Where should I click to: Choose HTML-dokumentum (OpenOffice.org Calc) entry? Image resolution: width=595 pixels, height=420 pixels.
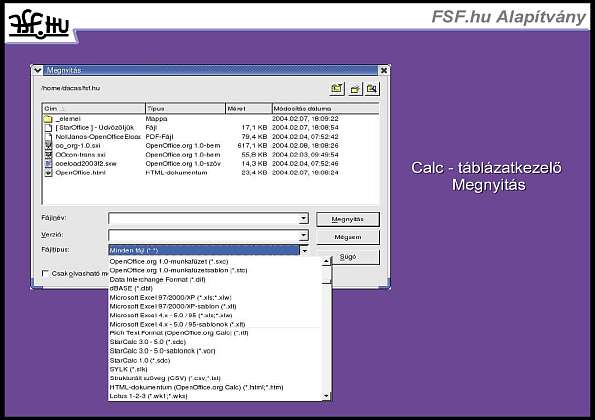point(196,387)
